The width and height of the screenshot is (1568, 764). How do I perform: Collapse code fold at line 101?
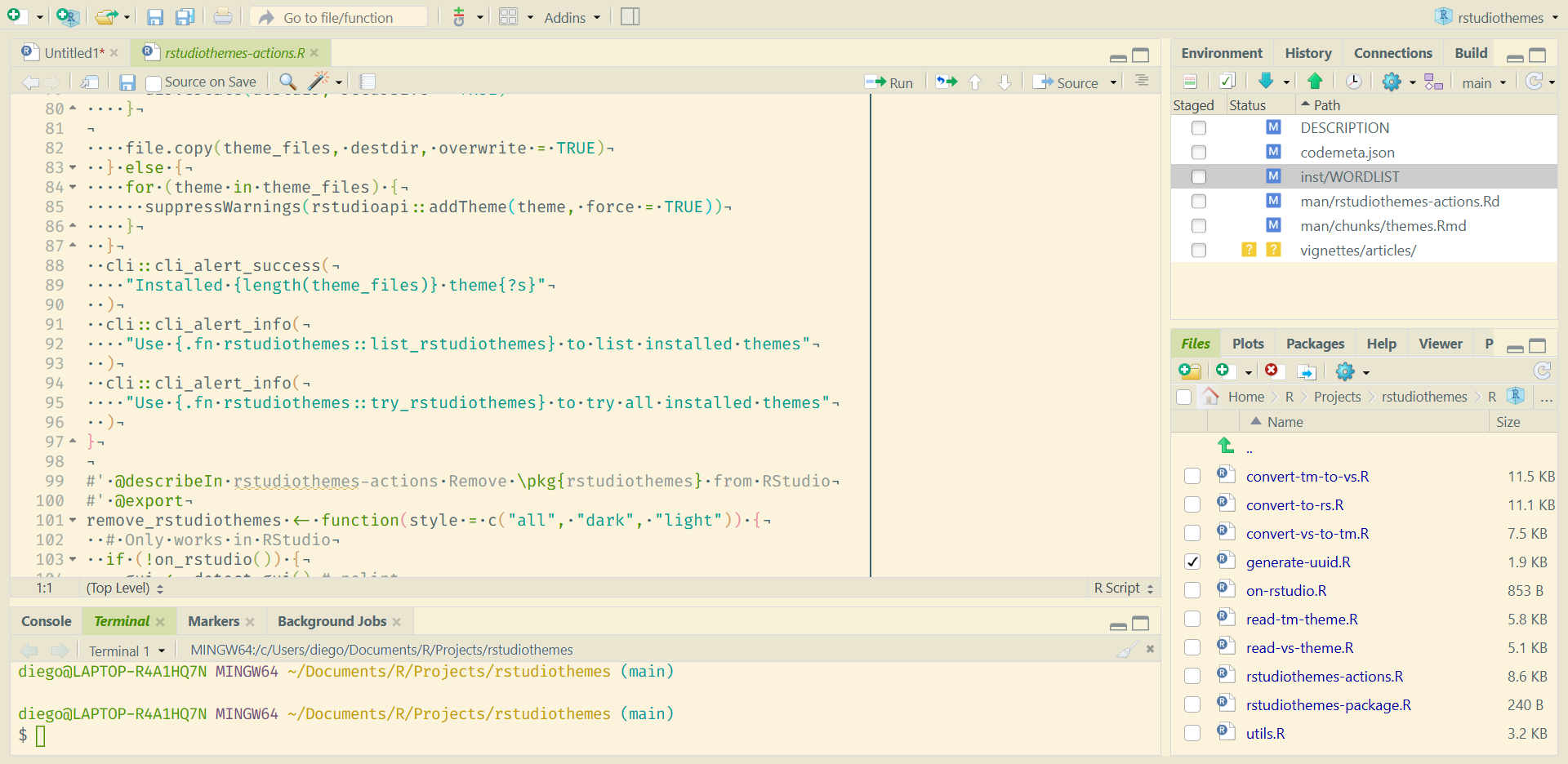click(x=73, y=520)
